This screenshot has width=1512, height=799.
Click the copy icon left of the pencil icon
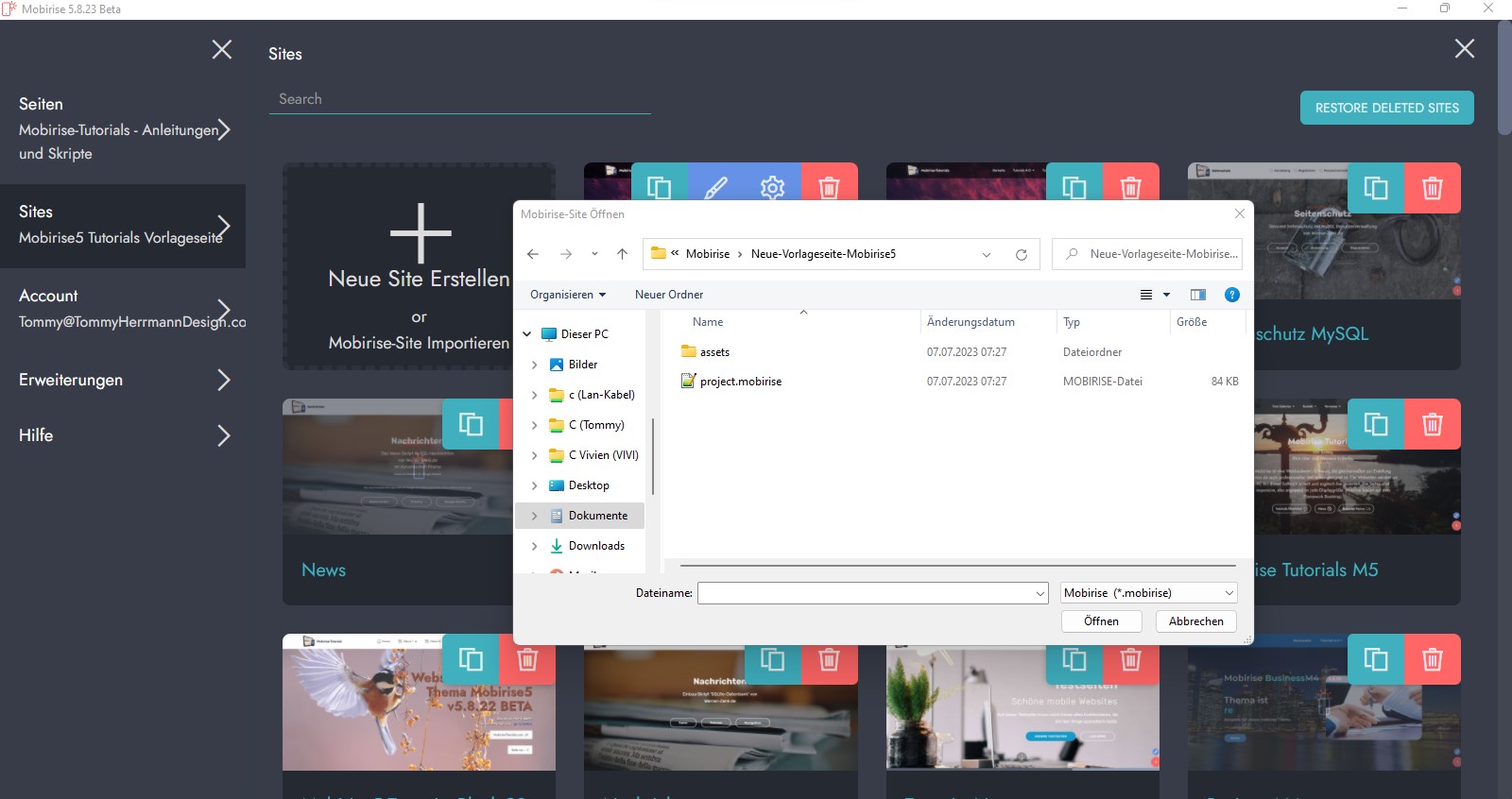[660, 187]
